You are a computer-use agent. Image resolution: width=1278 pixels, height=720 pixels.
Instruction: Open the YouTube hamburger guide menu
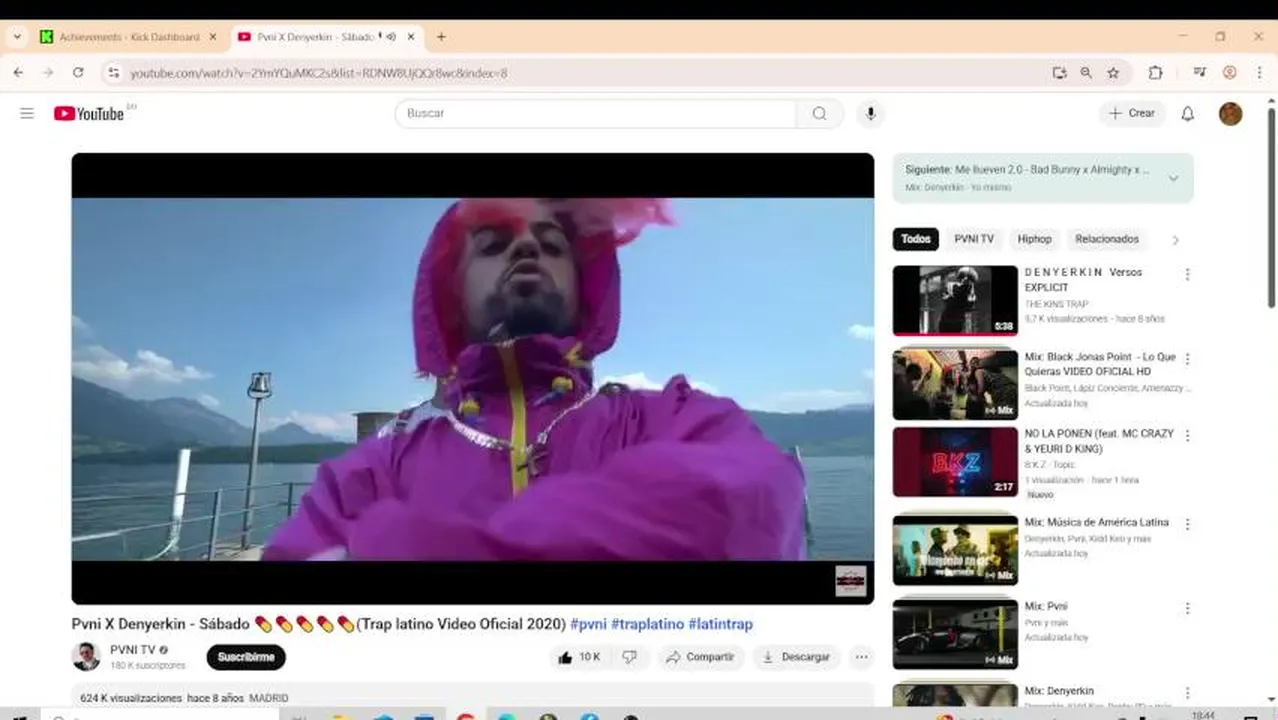click(27, 113)
